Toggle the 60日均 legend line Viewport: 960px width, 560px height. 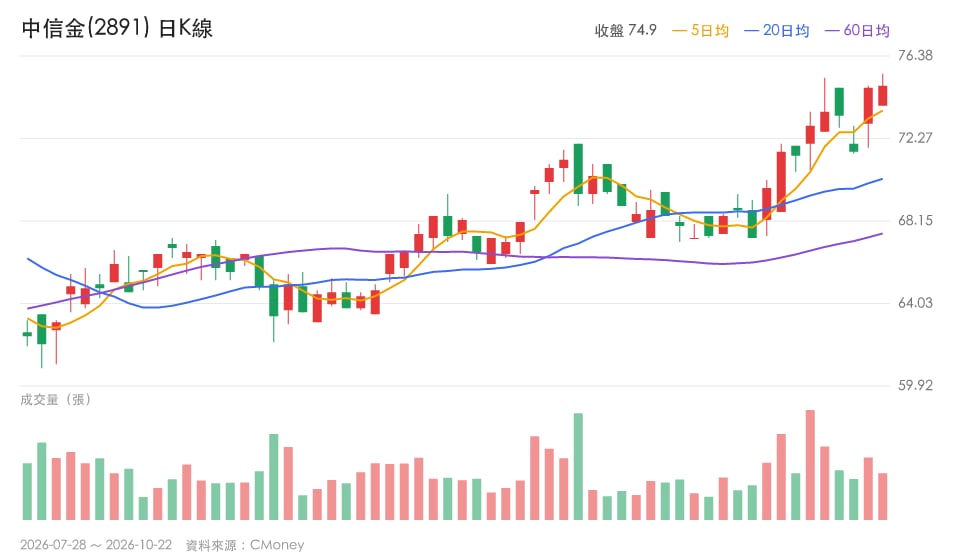(857, 31)
